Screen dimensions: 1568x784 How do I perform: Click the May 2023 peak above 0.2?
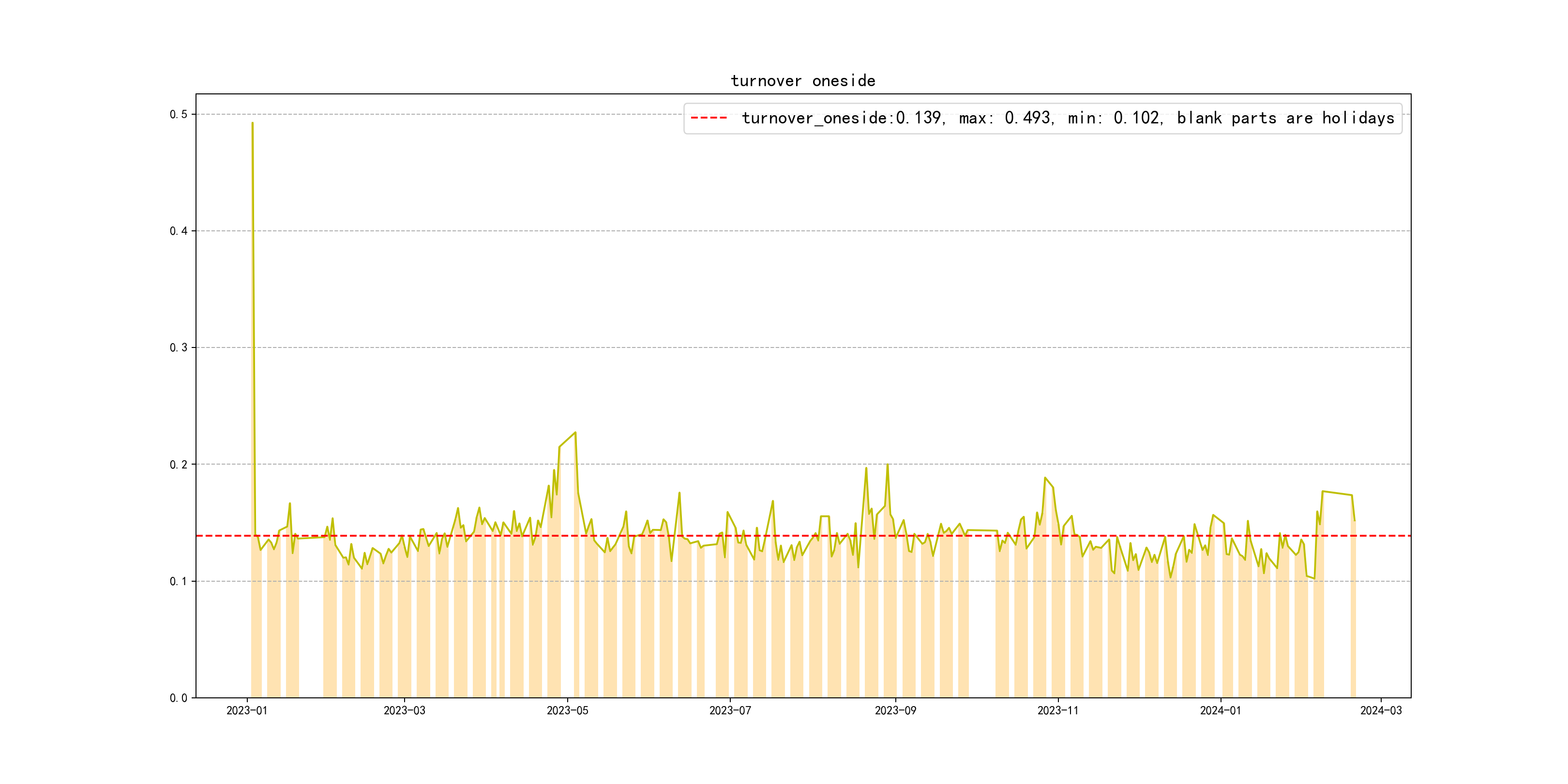[x=575, y=433]
